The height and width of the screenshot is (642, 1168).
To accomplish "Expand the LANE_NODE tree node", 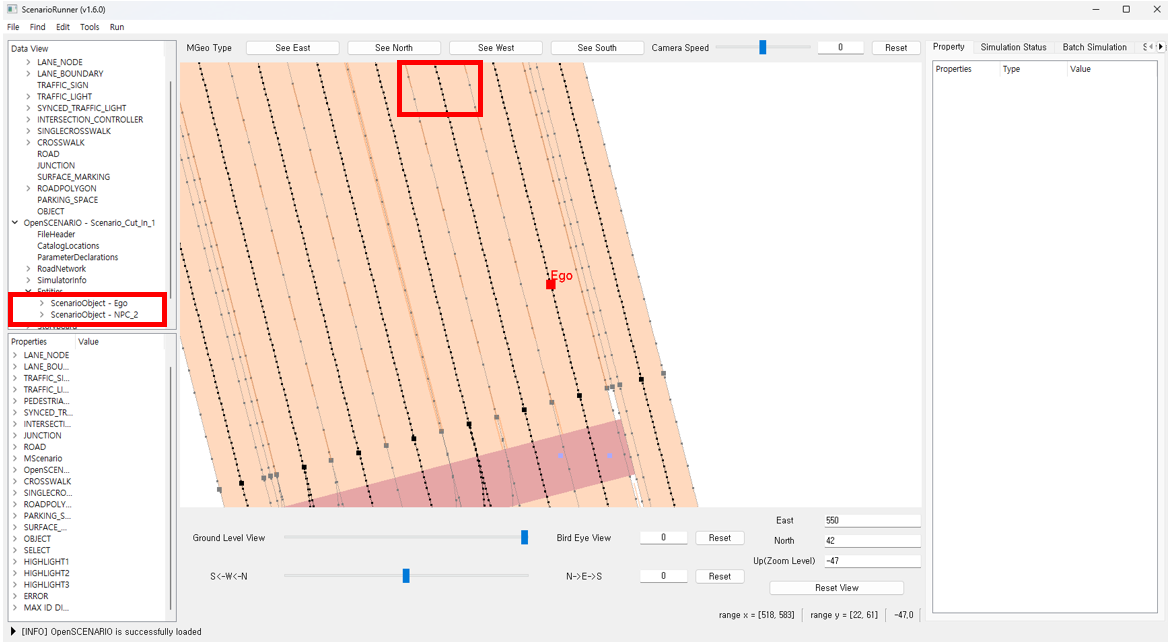I will tap(28, 62).
